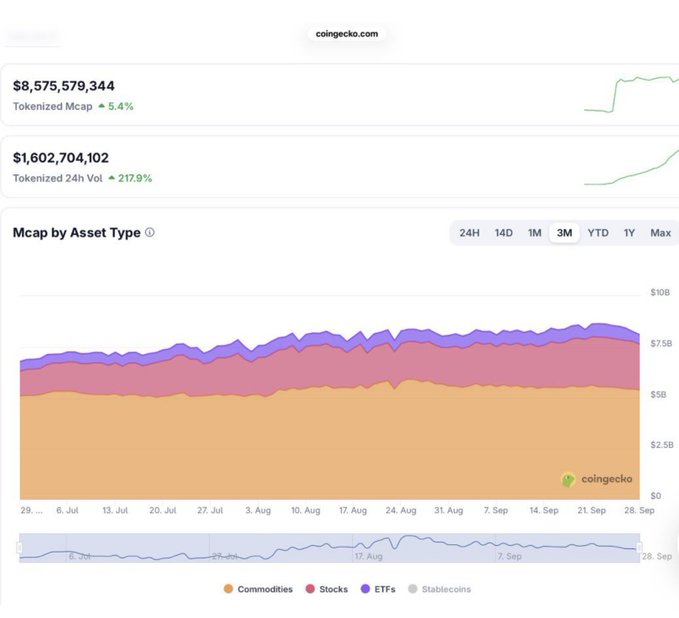
Task: Click the green up arrow beside 217.9%
Action: point(112,178)
